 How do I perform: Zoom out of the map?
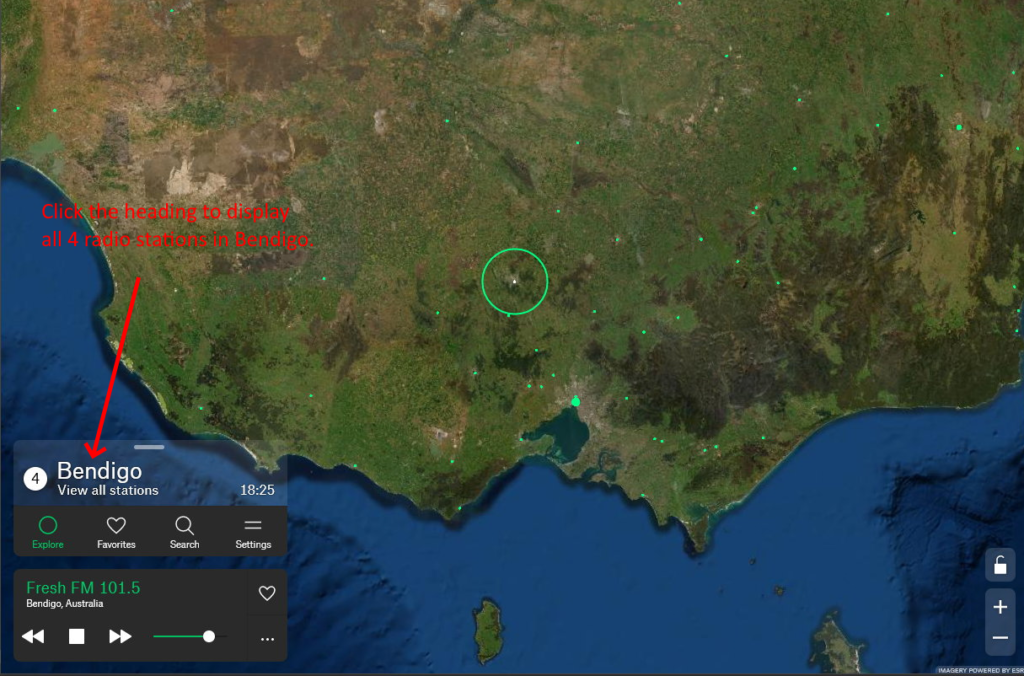click(1000, 637)
